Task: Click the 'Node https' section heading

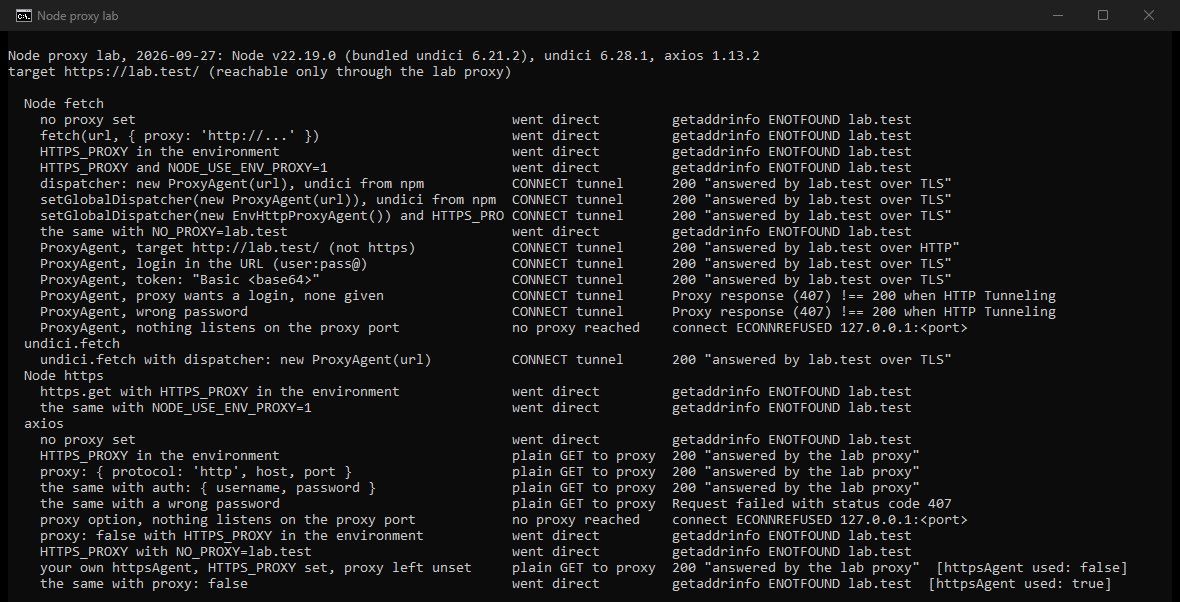Action: click(64, 375)
